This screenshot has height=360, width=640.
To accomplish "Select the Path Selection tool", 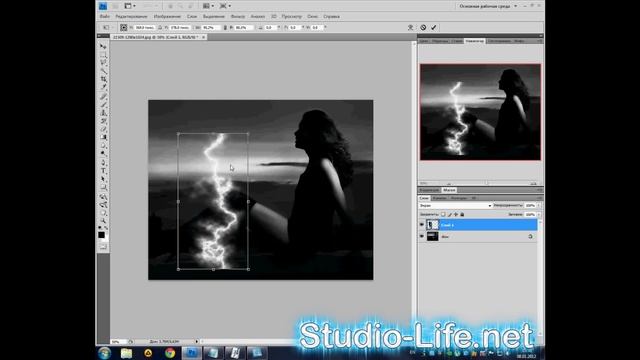I will 103,179.
